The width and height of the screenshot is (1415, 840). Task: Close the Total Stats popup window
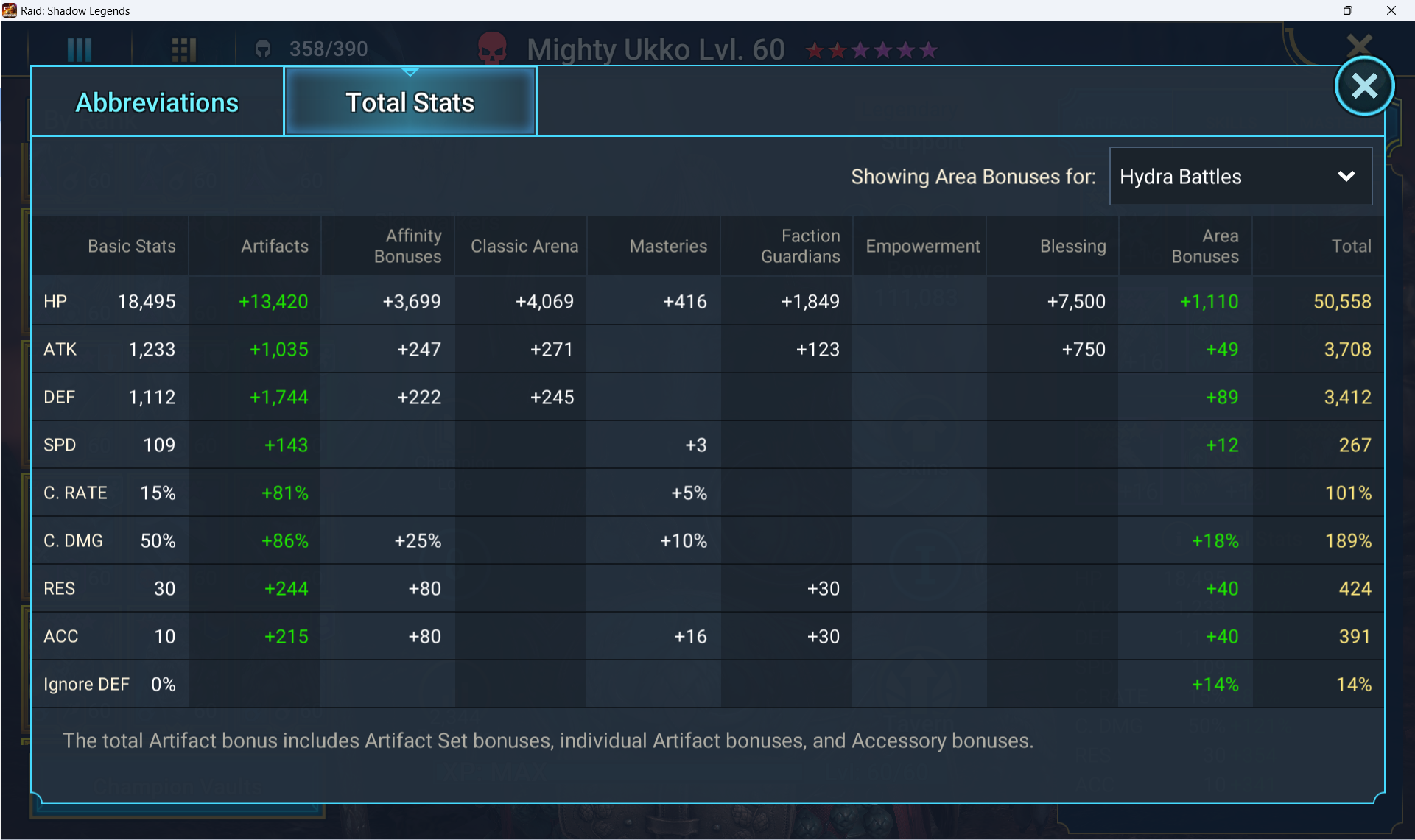pos(1364,86)
